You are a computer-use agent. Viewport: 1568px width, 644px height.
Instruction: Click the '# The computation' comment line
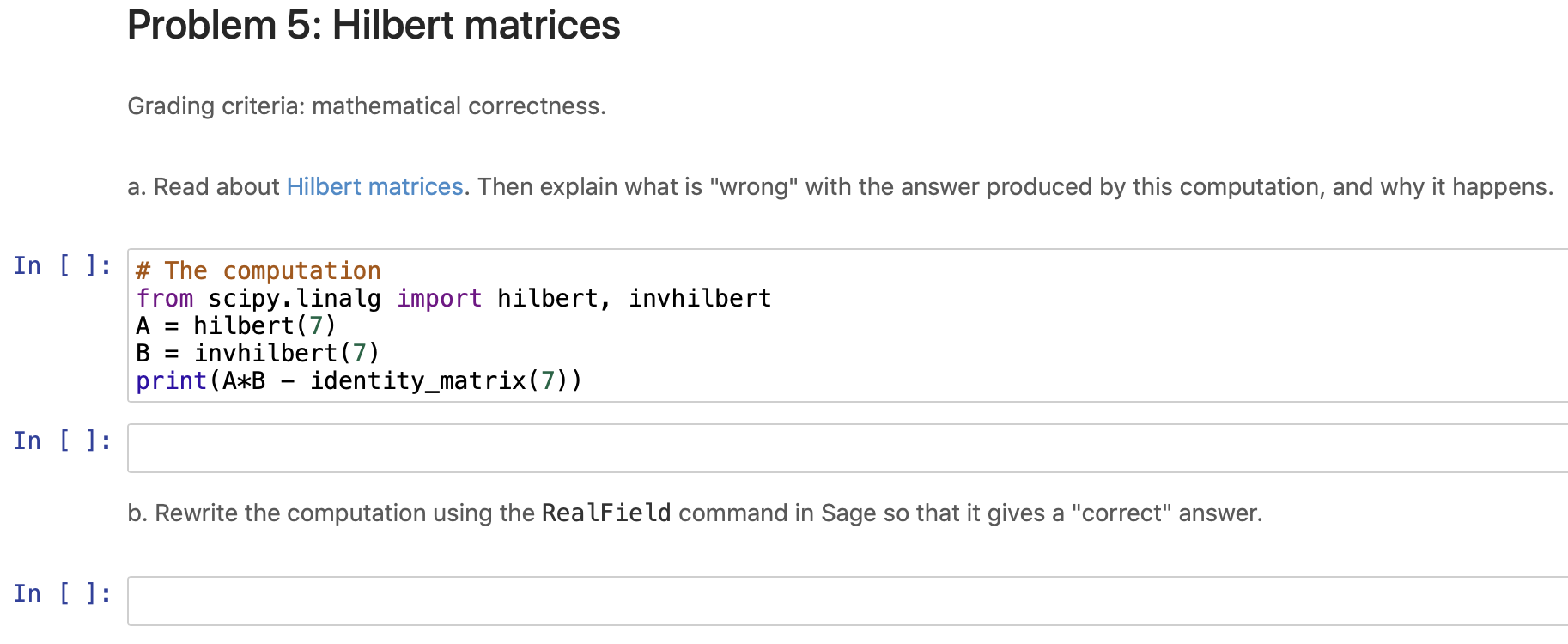pyautogui.click(x=258, y=270)
